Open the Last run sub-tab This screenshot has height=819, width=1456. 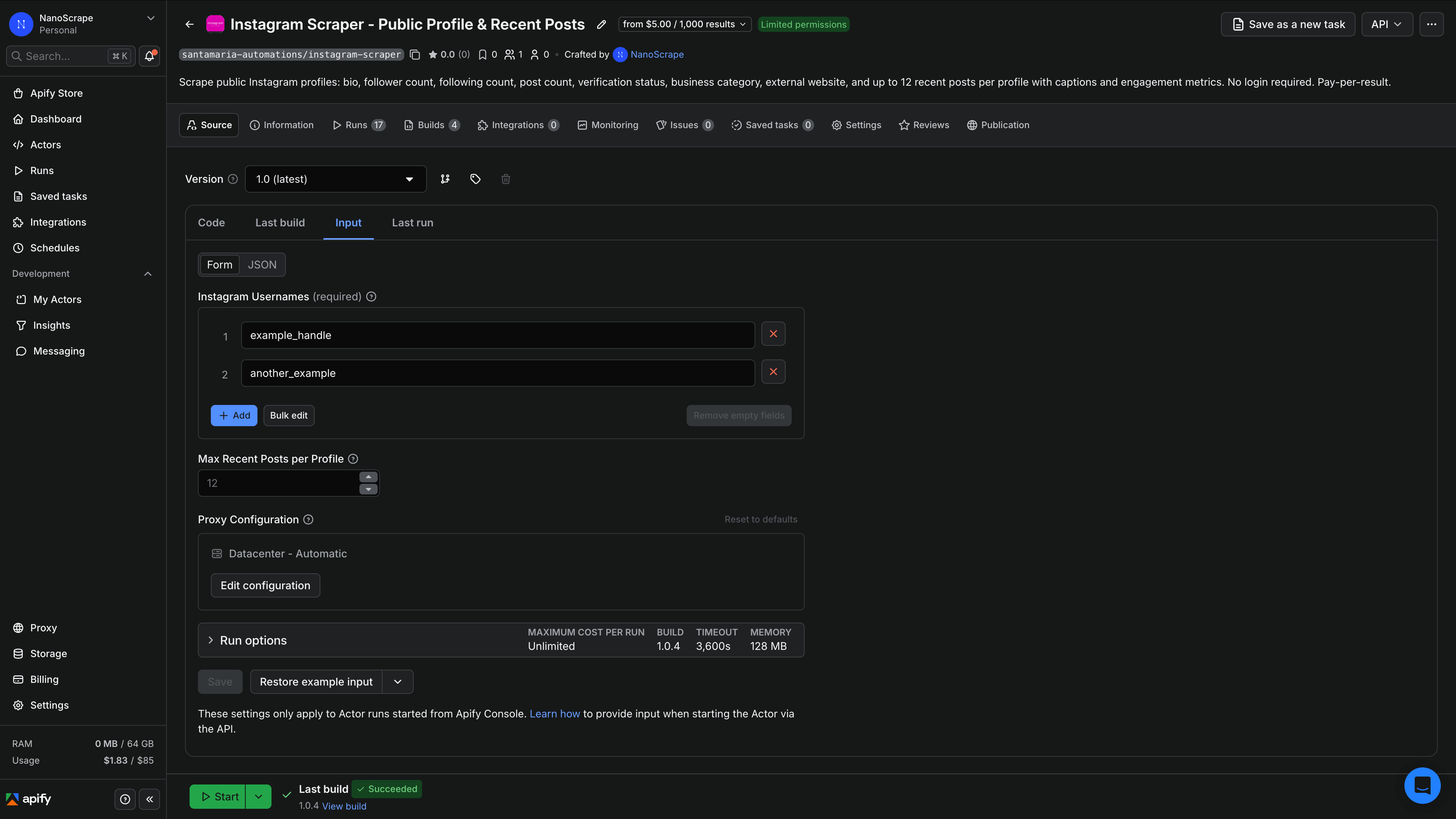click(x=413, y=223)
